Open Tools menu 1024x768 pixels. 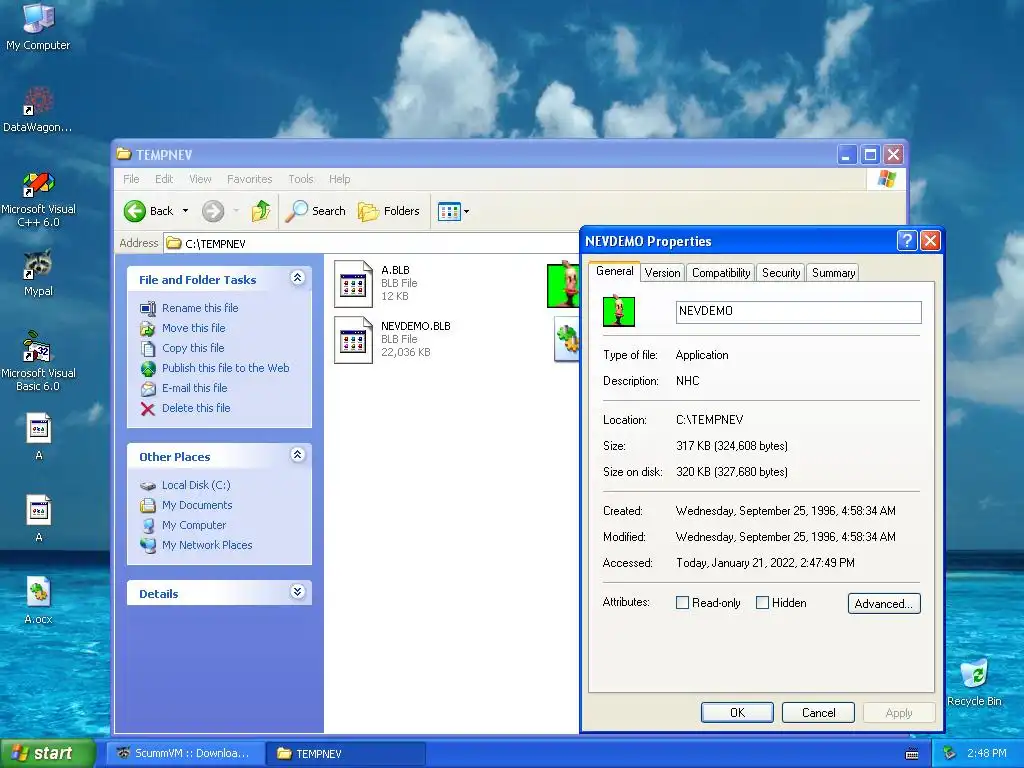tap(300, 179)
